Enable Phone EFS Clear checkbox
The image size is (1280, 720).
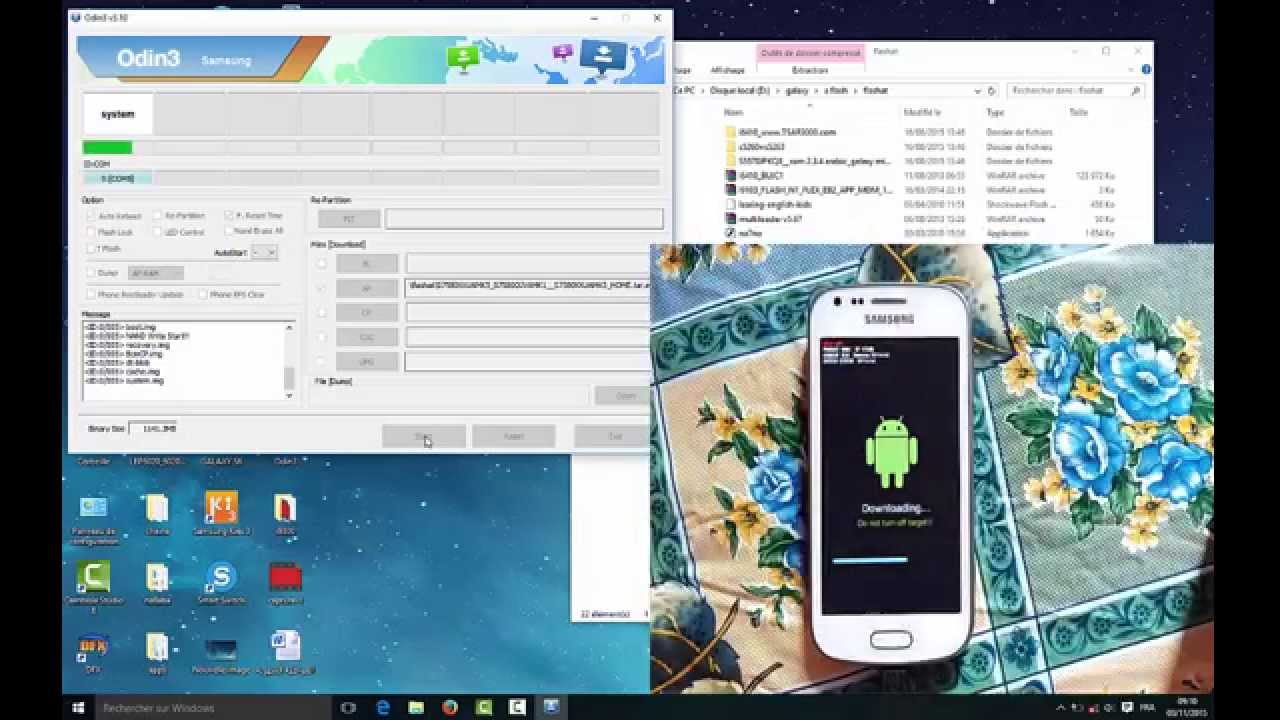(202, 295)
